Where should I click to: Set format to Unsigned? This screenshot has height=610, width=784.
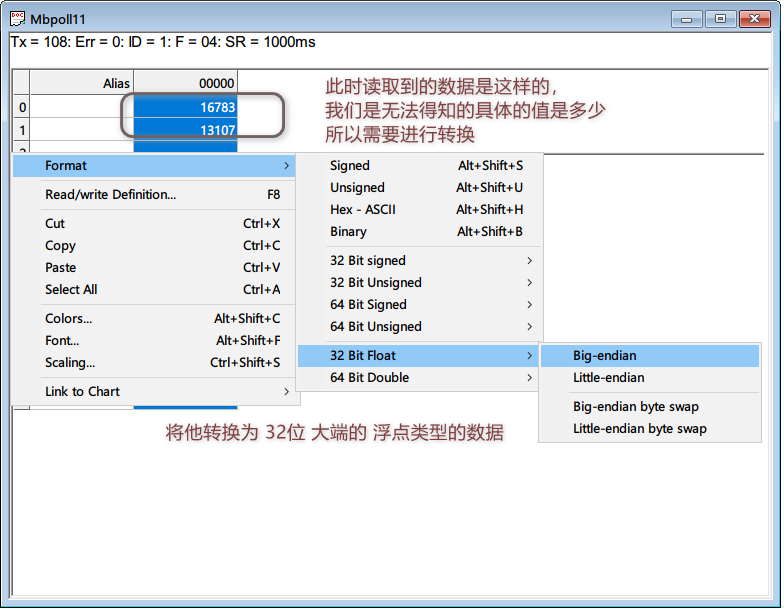coord(419,188)
